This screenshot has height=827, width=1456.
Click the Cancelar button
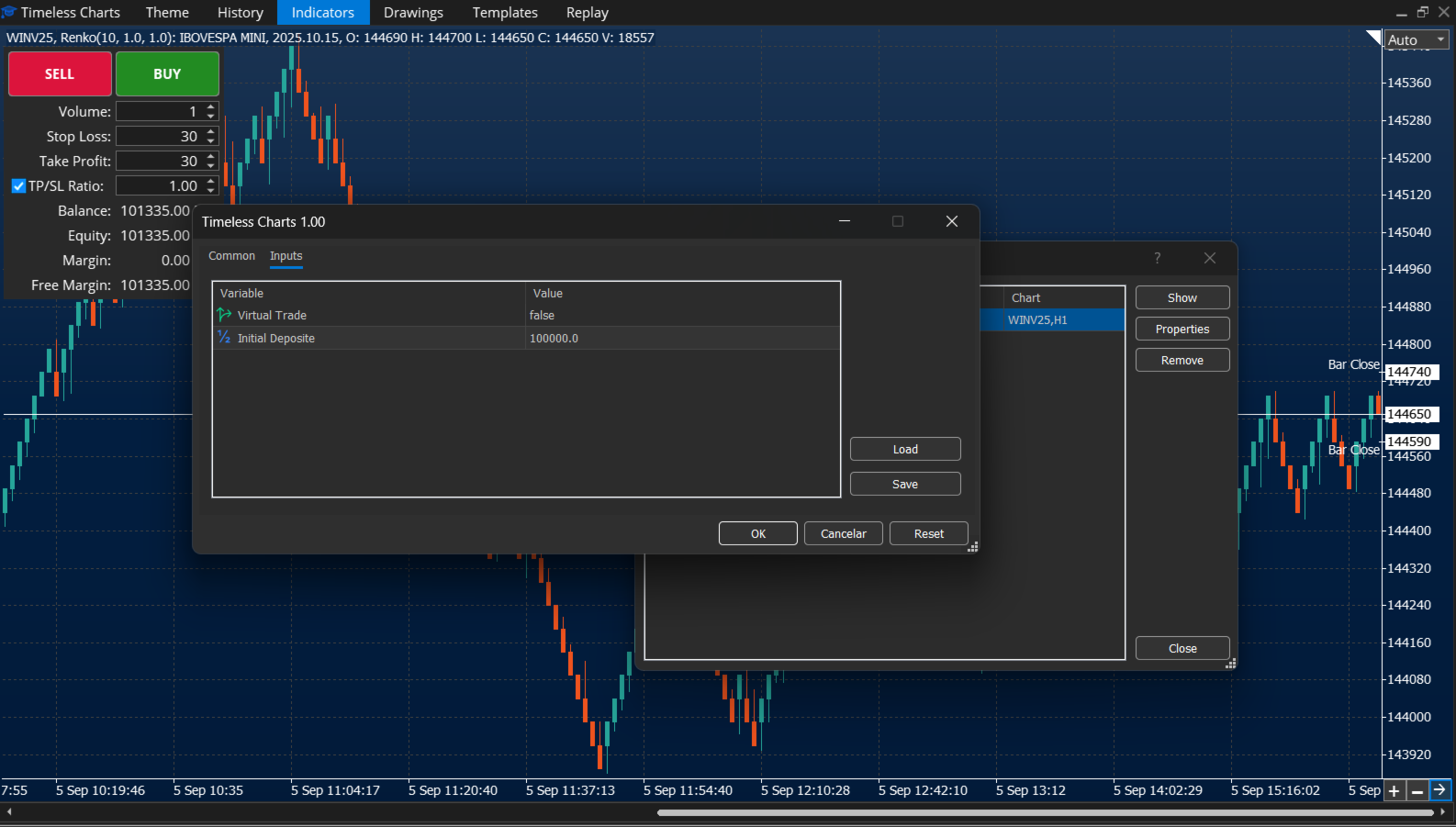click(x=844, y=533)
